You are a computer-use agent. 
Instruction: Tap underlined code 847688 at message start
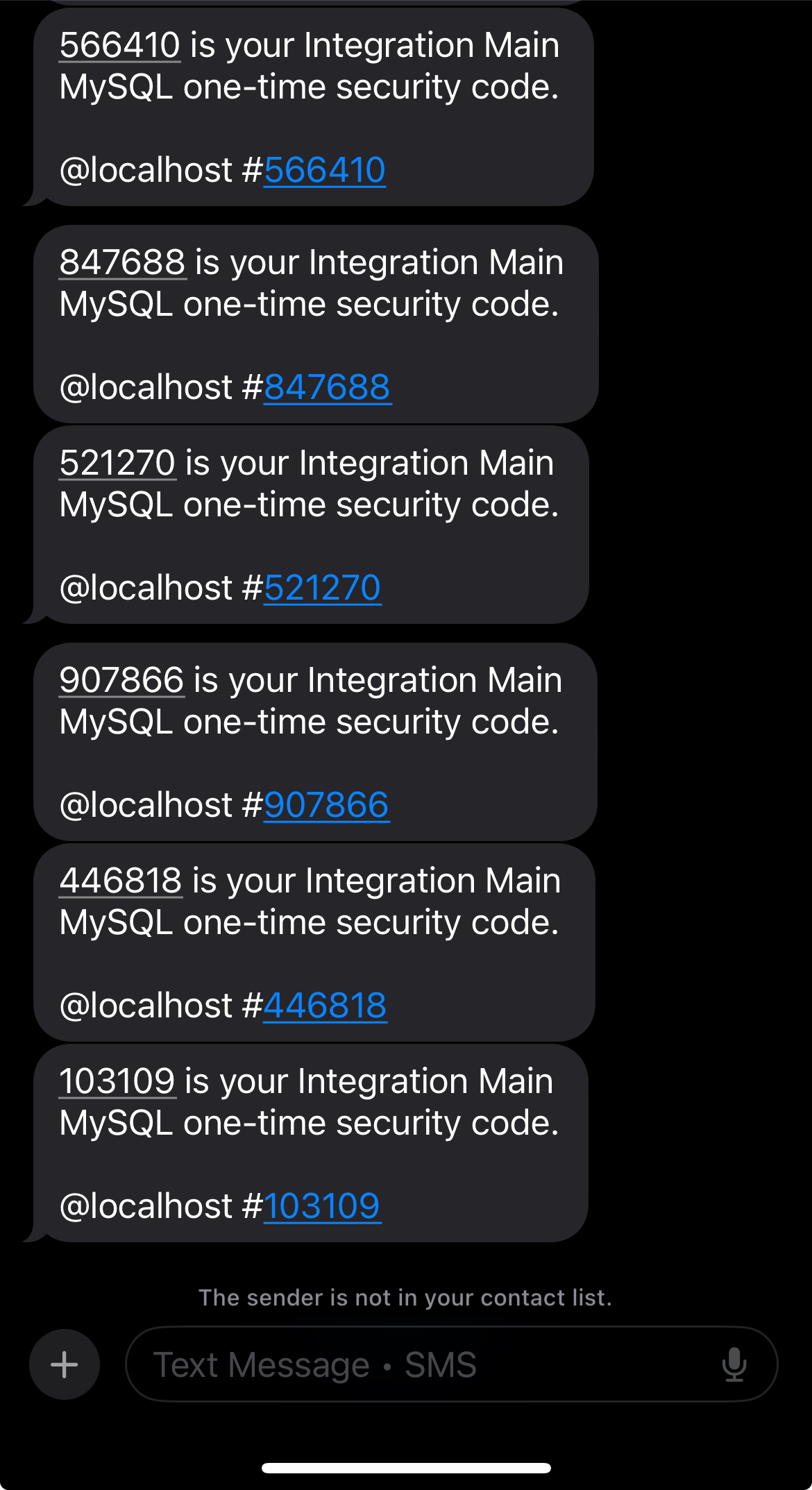point(123,263)
